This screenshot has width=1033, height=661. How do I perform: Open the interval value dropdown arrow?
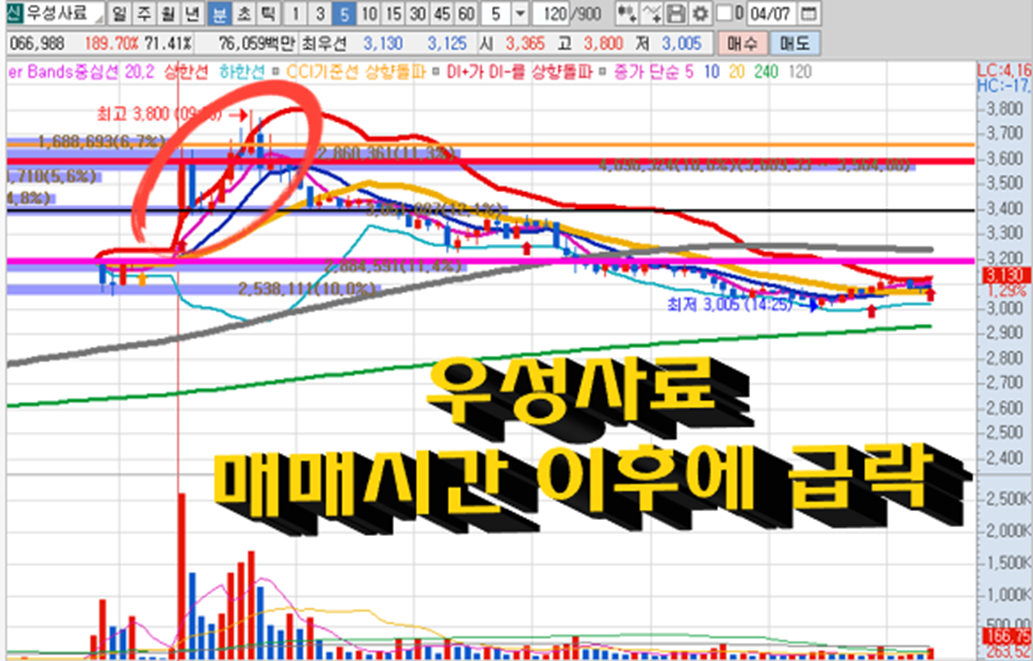click(x=519, y=13)
